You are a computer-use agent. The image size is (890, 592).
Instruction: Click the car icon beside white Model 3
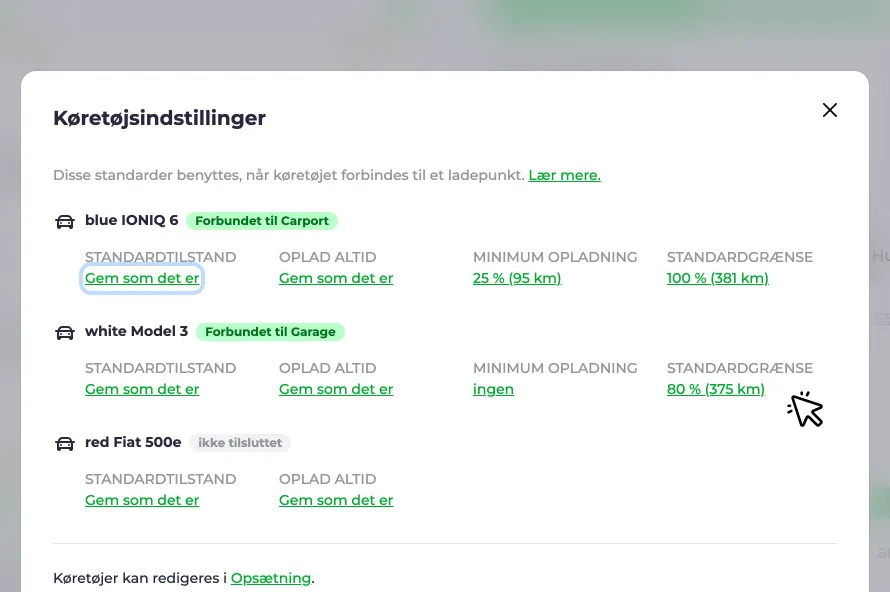coord(65,333)
